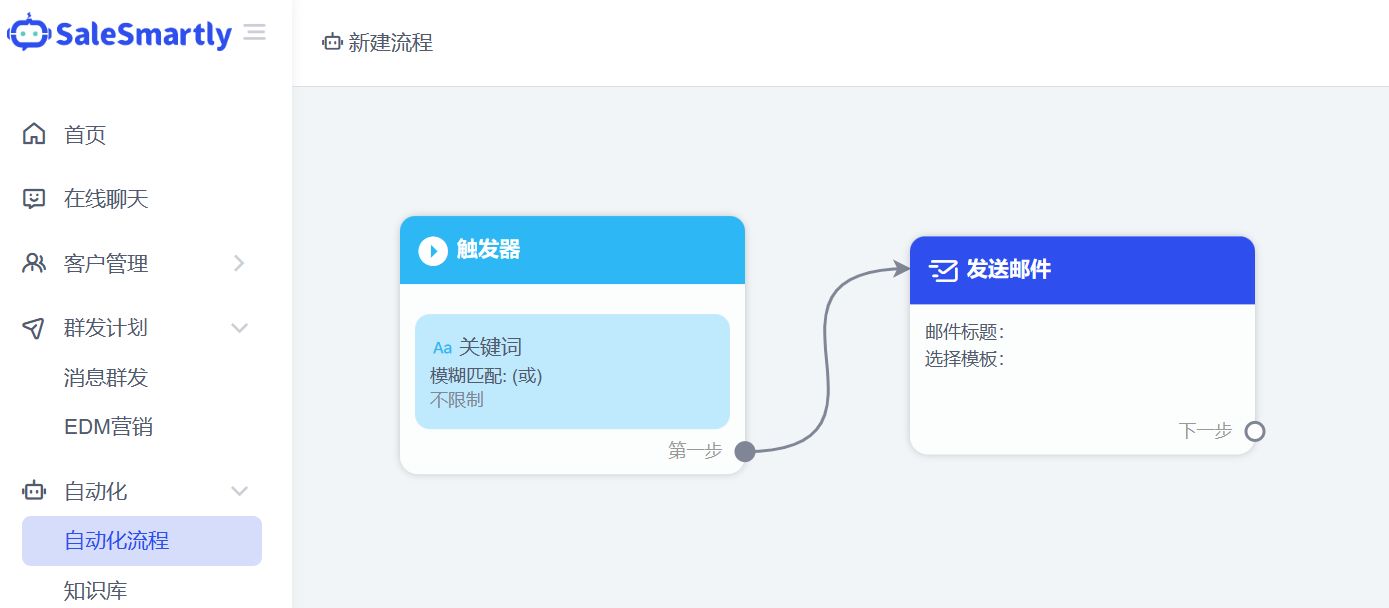
Task: Click the 不限制 text in keyword card
Action: pyautogui.click(x=457, y=400)
